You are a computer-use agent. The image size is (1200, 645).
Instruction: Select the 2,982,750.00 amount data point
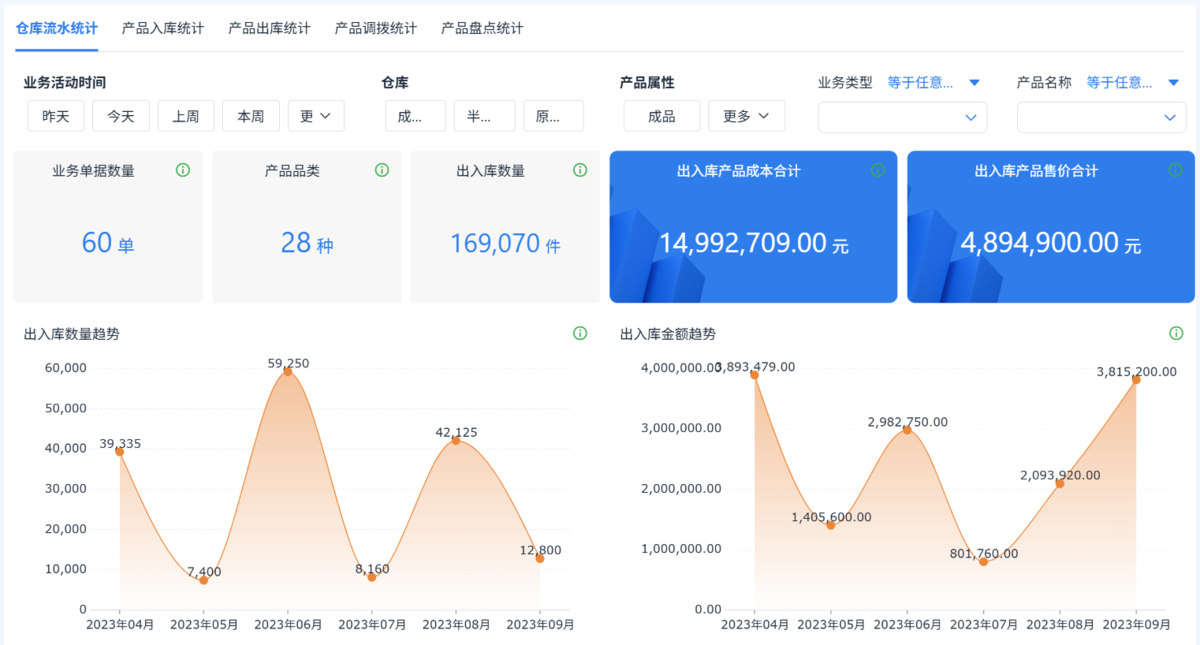click(907, 429)
